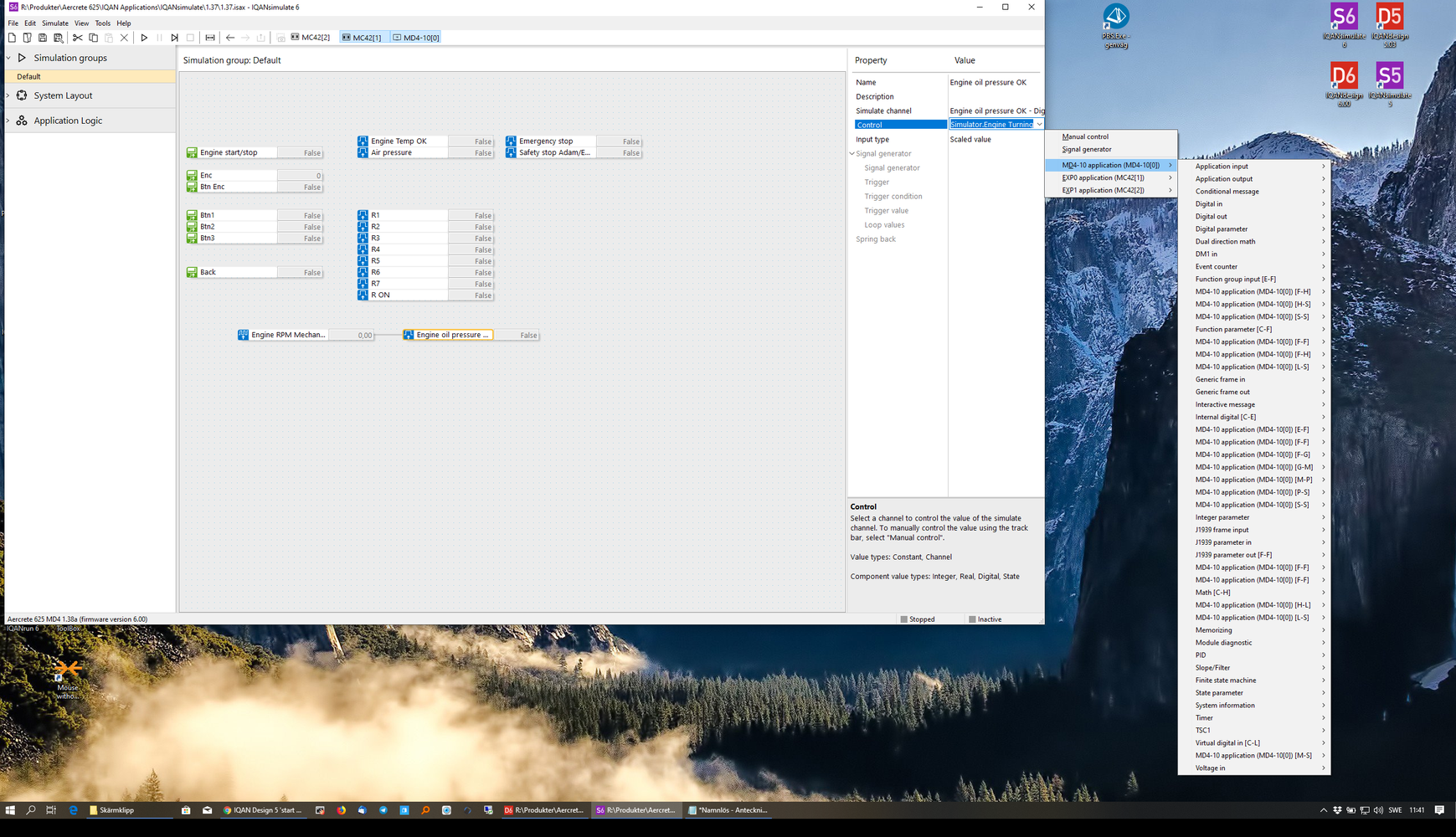
Task: Open the Help menu
Action: point(124,23)
